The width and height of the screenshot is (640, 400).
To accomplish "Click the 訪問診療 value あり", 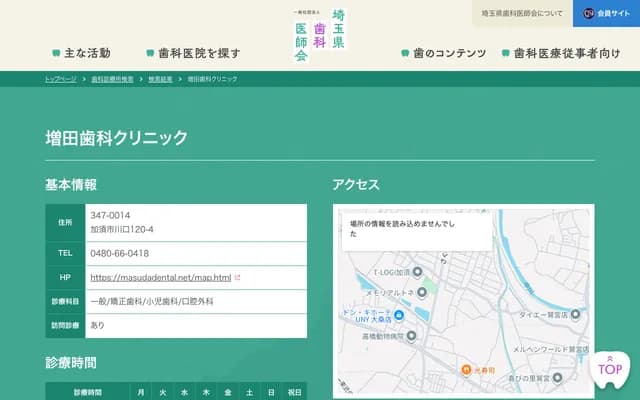I will [98, 325].
